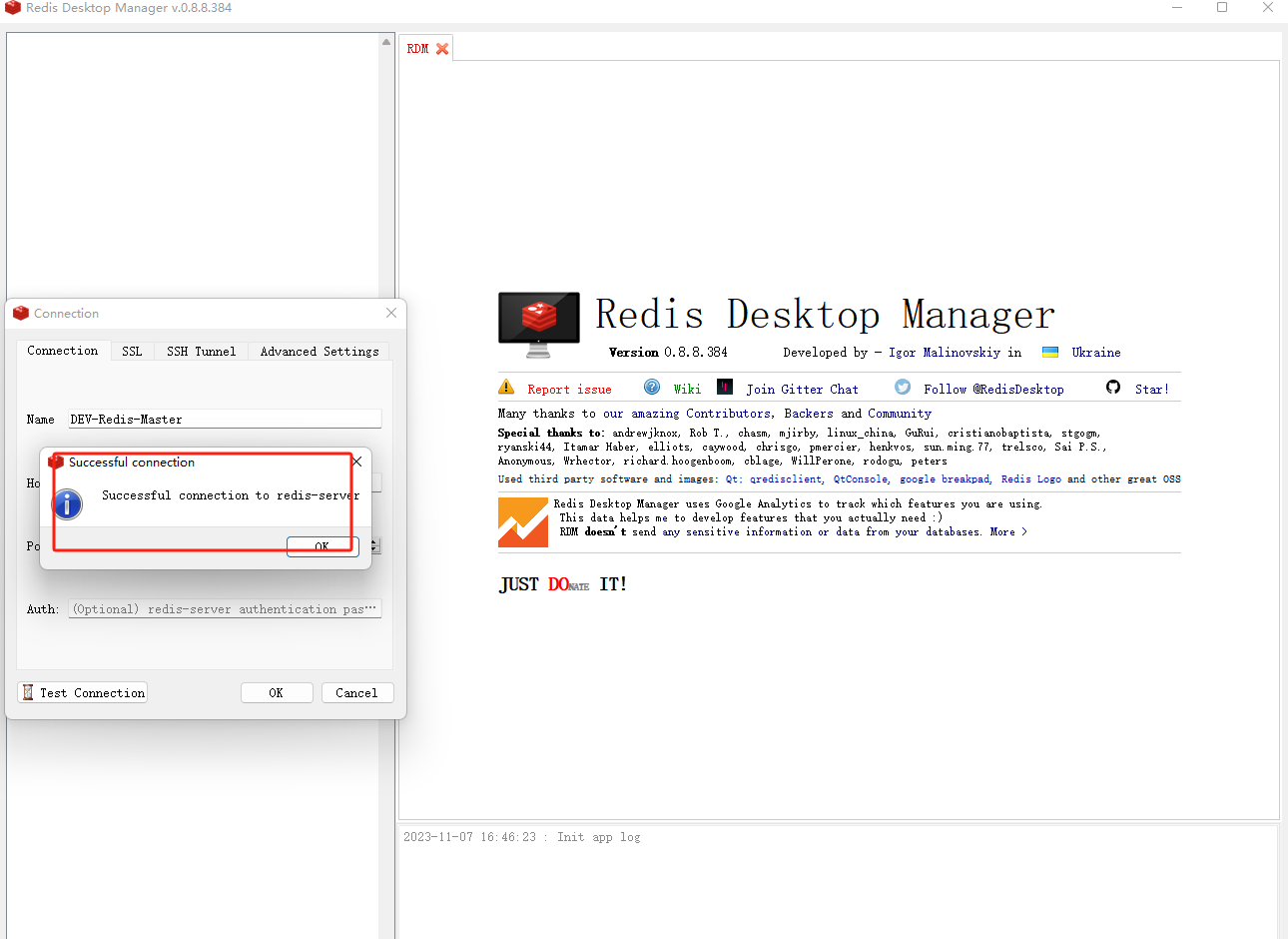Click the Redis cube icon in the title bar

[x=11, y=7]
